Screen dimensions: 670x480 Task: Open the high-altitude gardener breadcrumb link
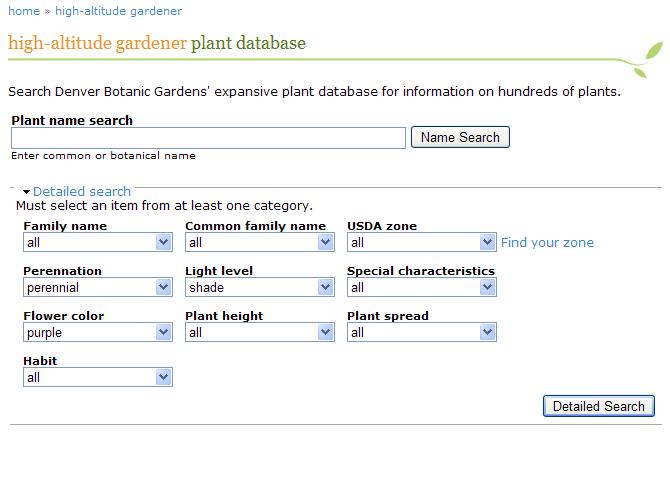click(118, 11)
